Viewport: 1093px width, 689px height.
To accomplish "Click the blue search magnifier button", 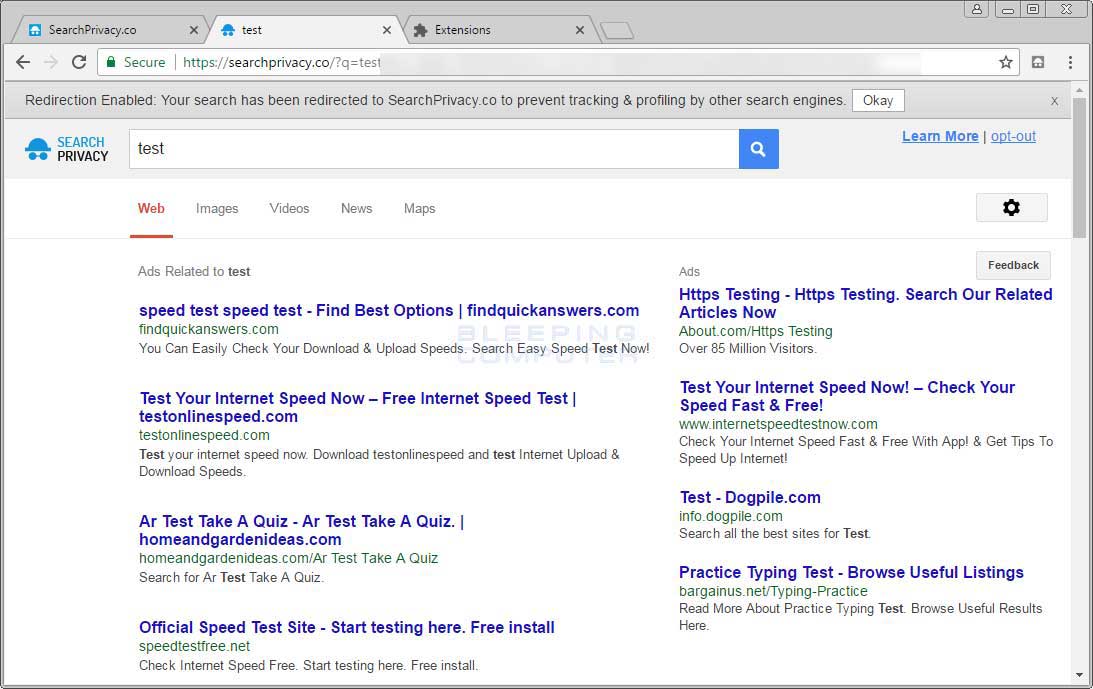I will click(x=758, y=147).
